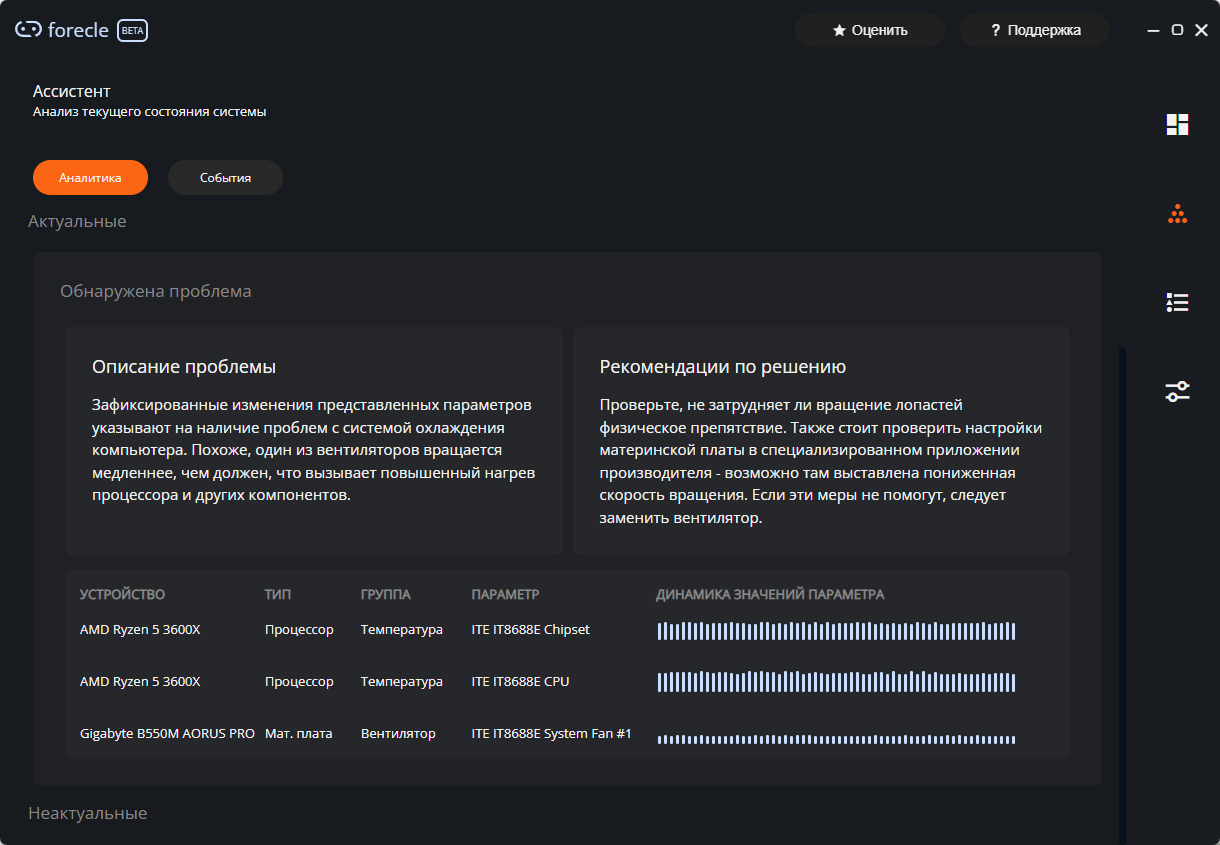Click Температура in the Chipset row

402,630
